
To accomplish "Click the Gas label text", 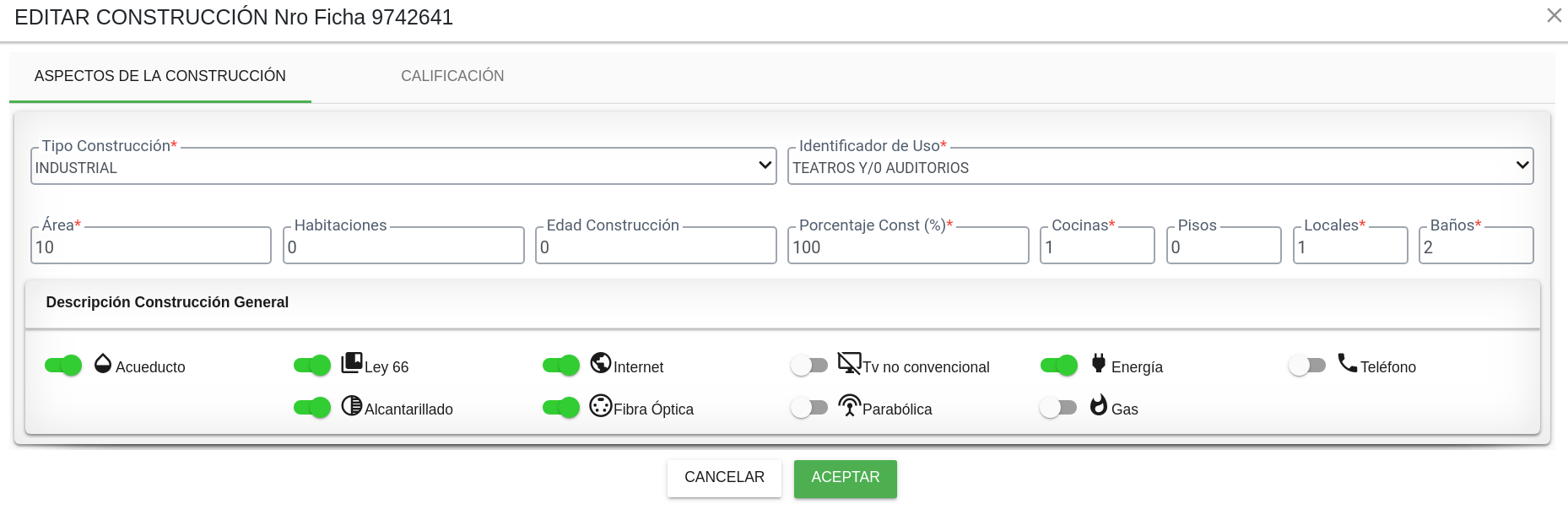I will click(1125, 409).
